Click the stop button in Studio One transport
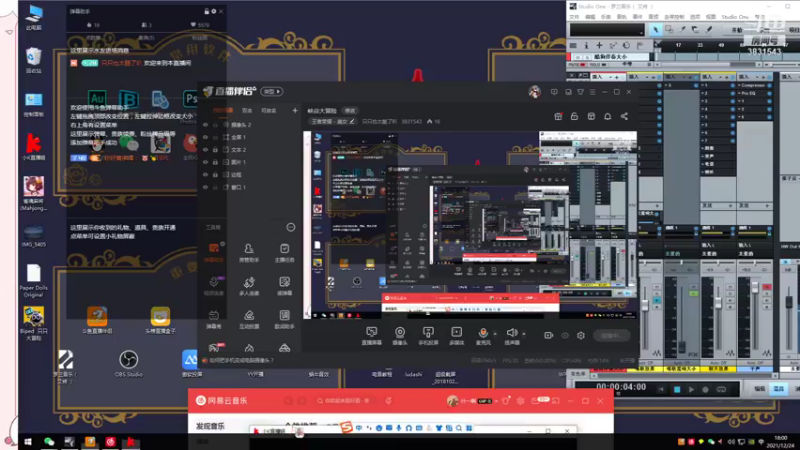800x450 pixels. 677,389
